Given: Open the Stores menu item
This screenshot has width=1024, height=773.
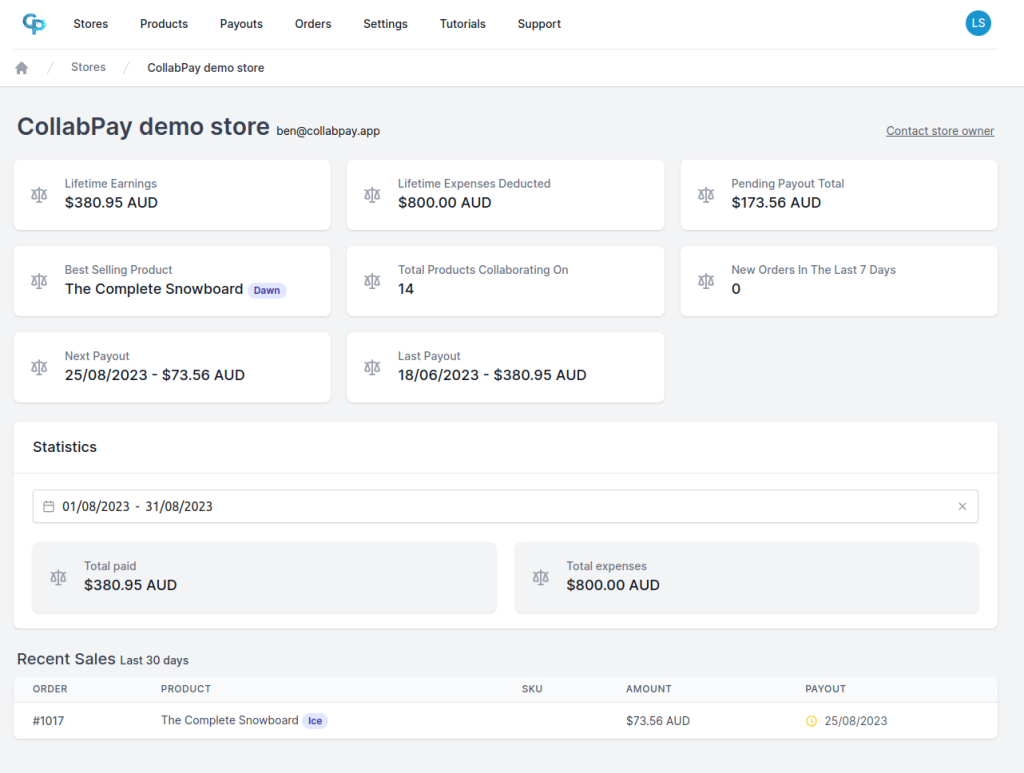Looking at the screenshot, I should tap(91, 24).
